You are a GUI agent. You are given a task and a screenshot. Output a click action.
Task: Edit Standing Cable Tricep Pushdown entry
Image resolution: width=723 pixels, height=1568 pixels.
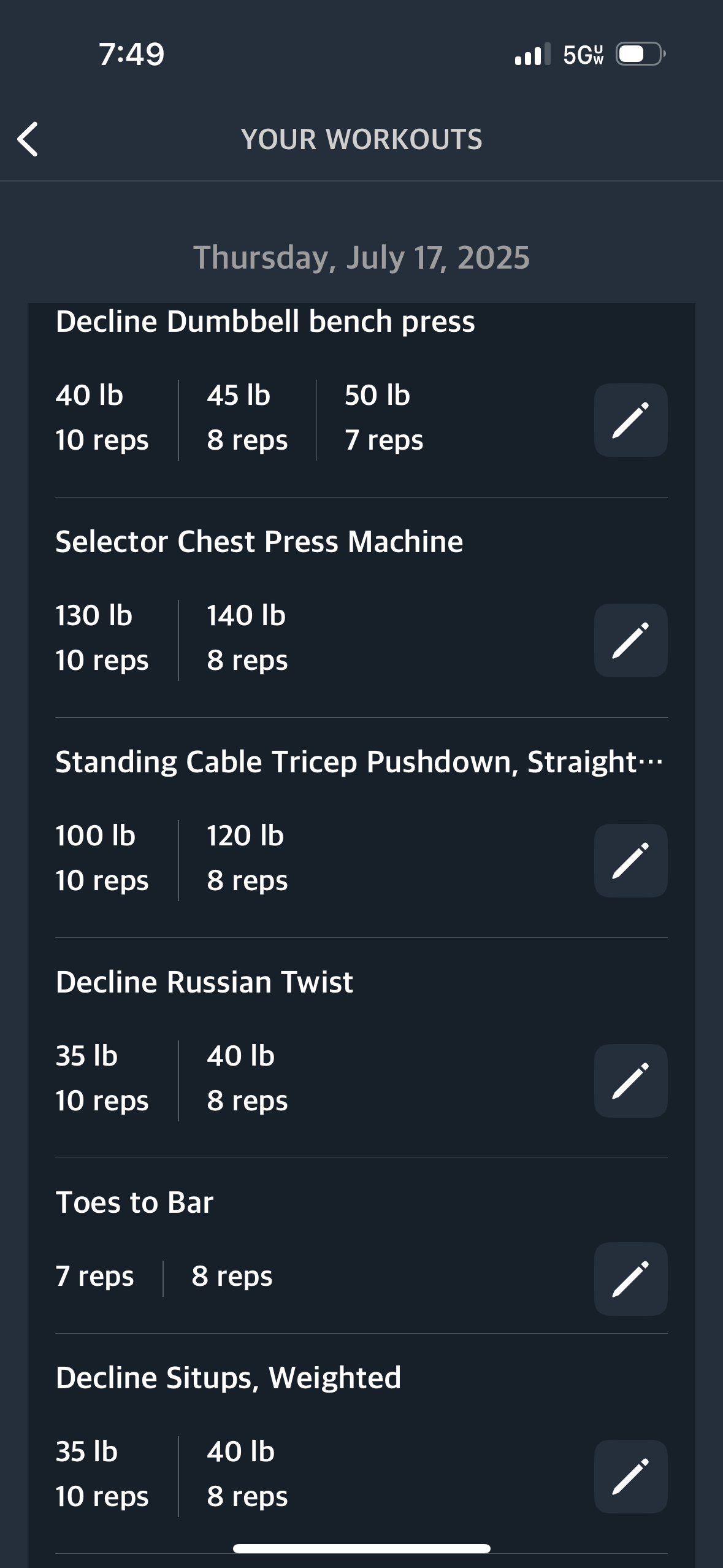(x=630, y=861)
